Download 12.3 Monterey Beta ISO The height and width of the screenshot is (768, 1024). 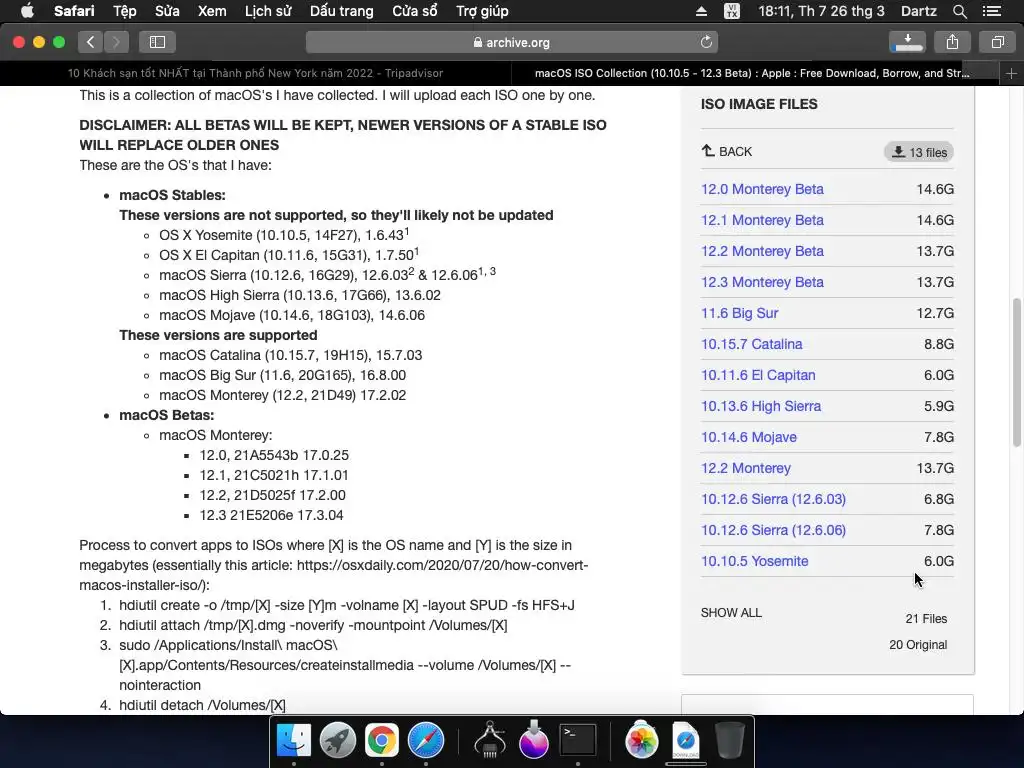point(762,282)
